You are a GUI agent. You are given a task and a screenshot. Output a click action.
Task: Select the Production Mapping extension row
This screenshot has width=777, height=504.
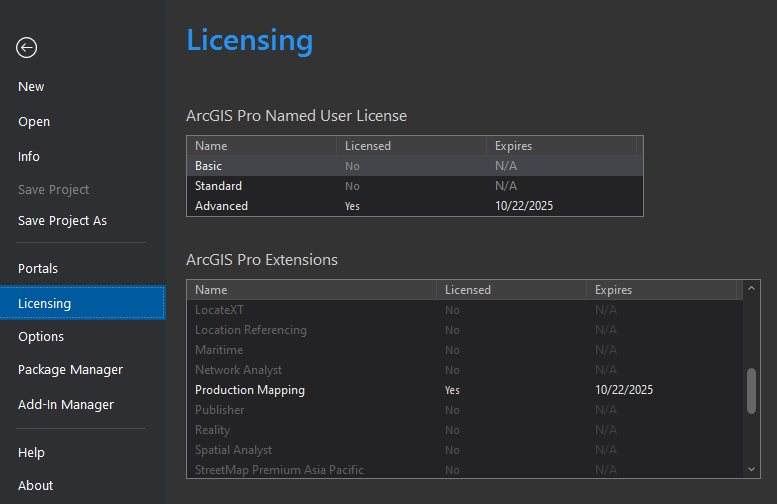point(464,390)
